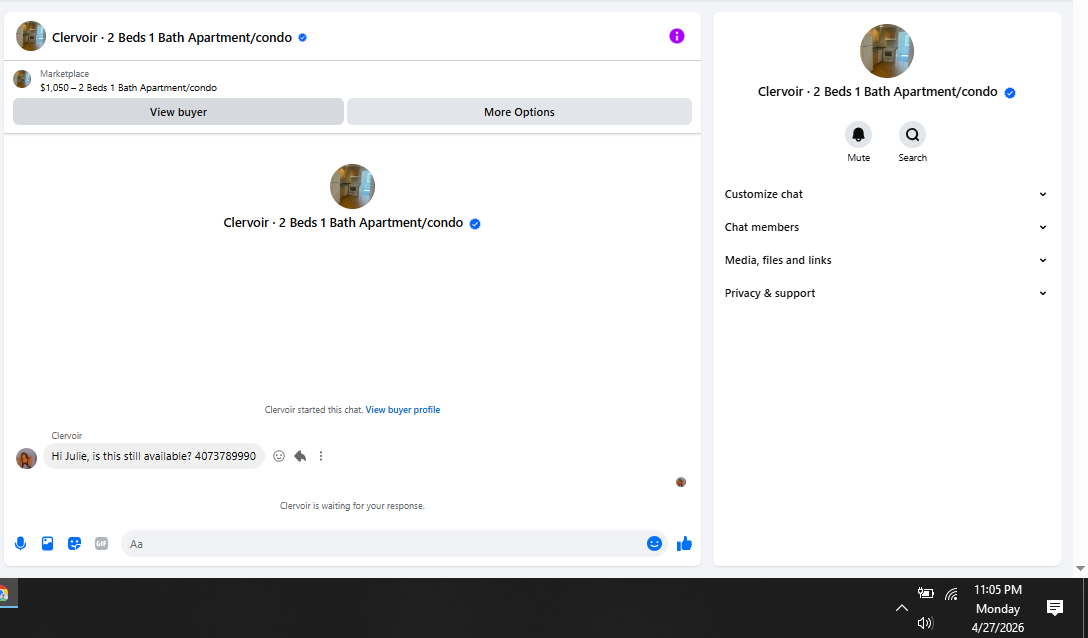This screenshot has width=1088, height=638.
Task: Click the center conversation listing photo
Action: pyautogui.click(x=352, y=186)
